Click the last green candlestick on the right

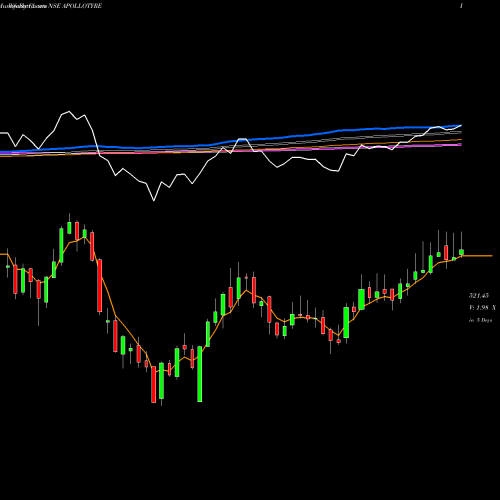461,252
